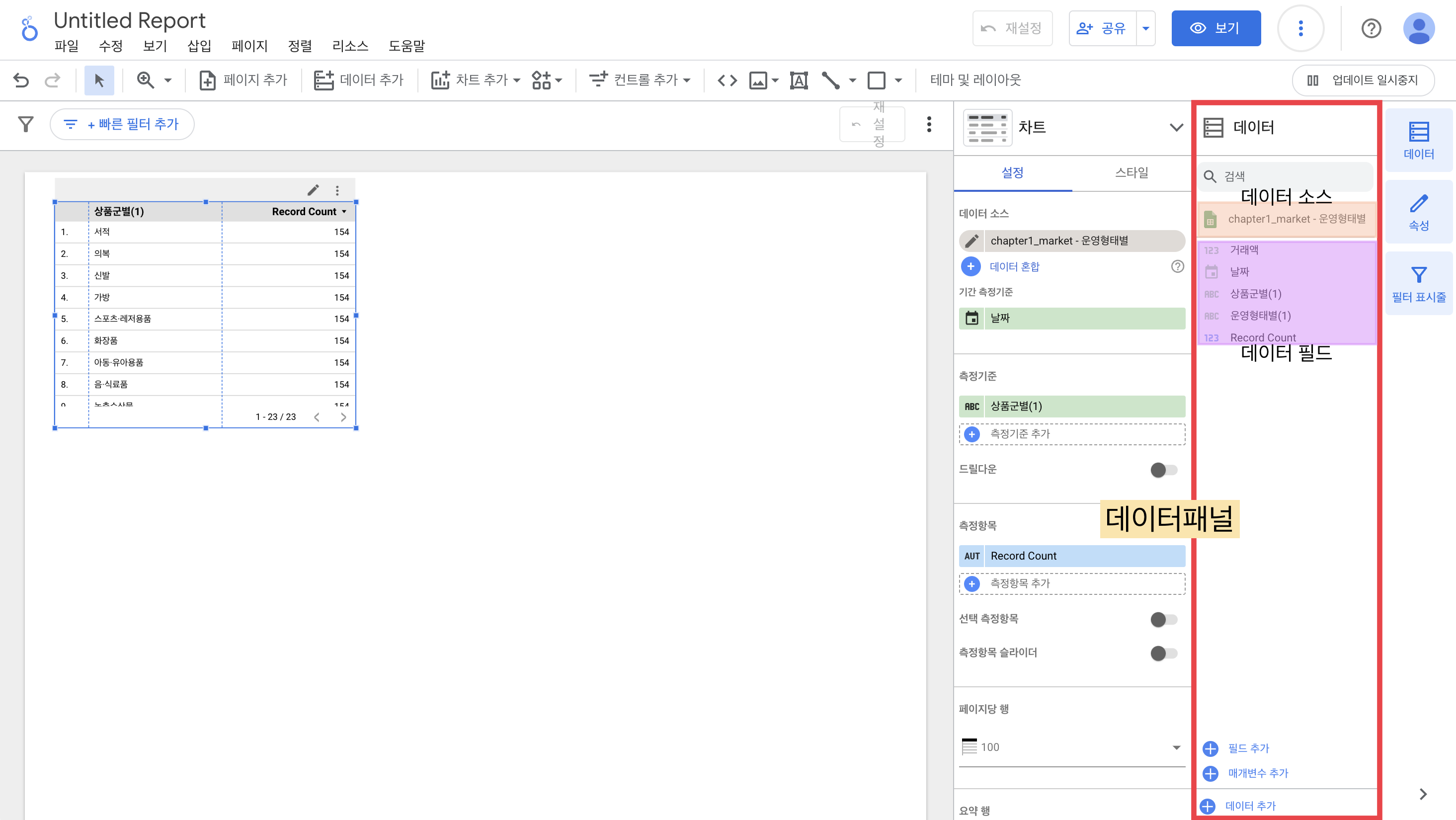1456x820 pixels.
Task: Open the 삽입 menu
Action: click(x=199, y=46)
